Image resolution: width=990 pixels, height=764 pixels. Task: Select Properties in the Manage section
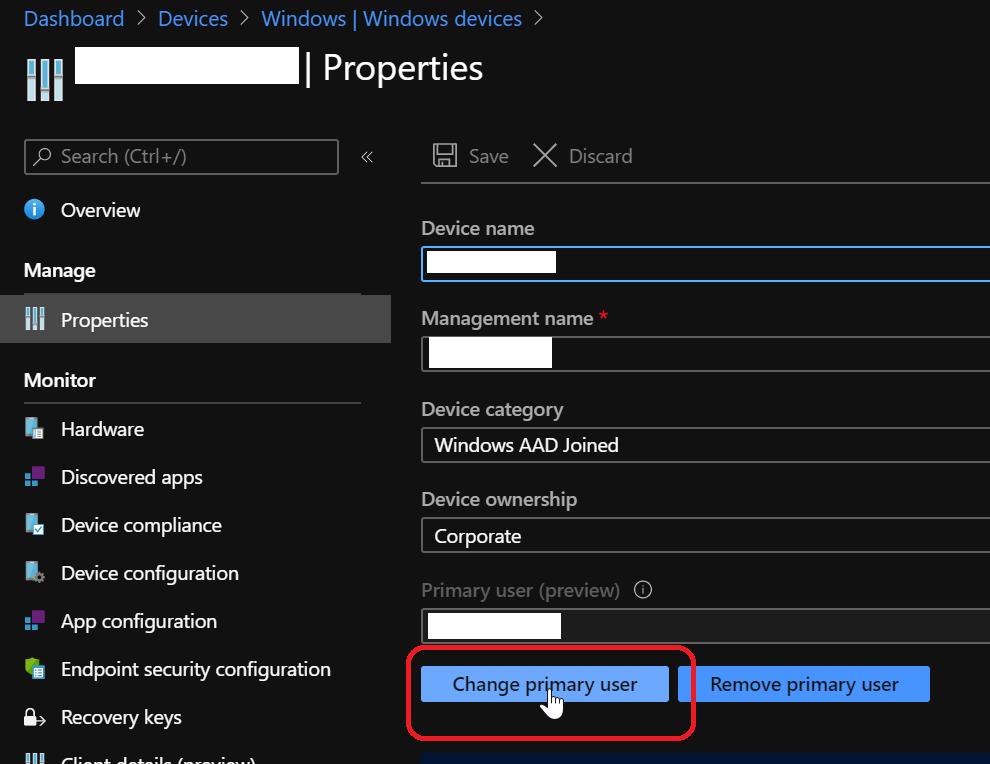[x=104, y=320]
